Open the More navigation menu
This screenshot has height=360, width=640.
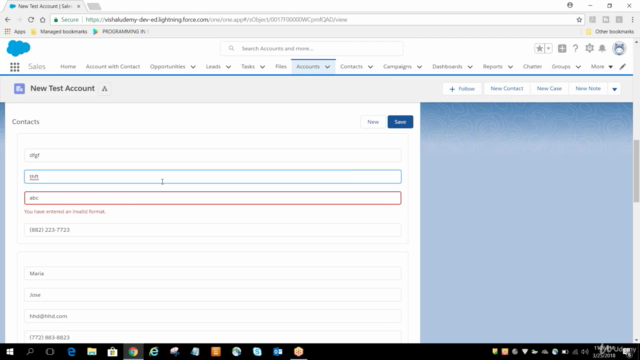tap(602, 67)
